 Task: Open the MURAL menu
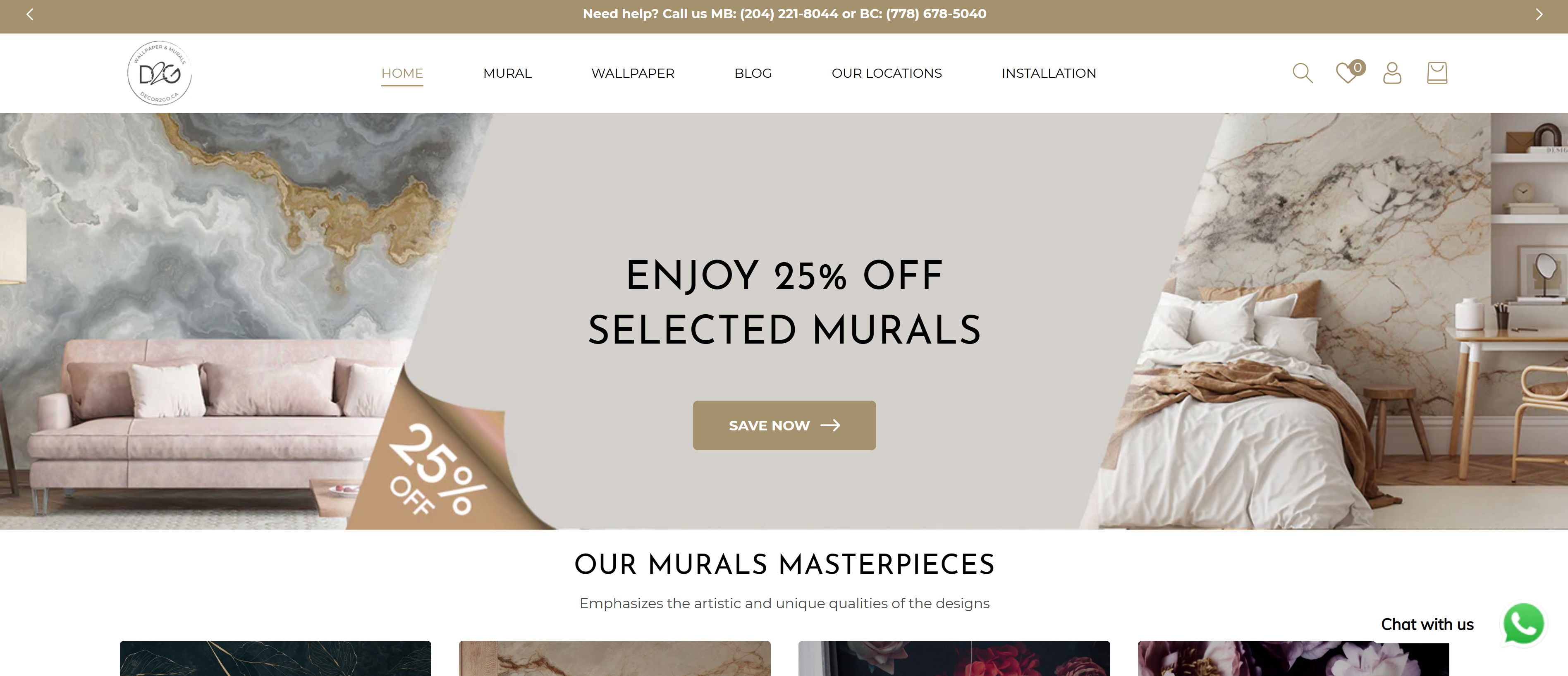[507, 73]
